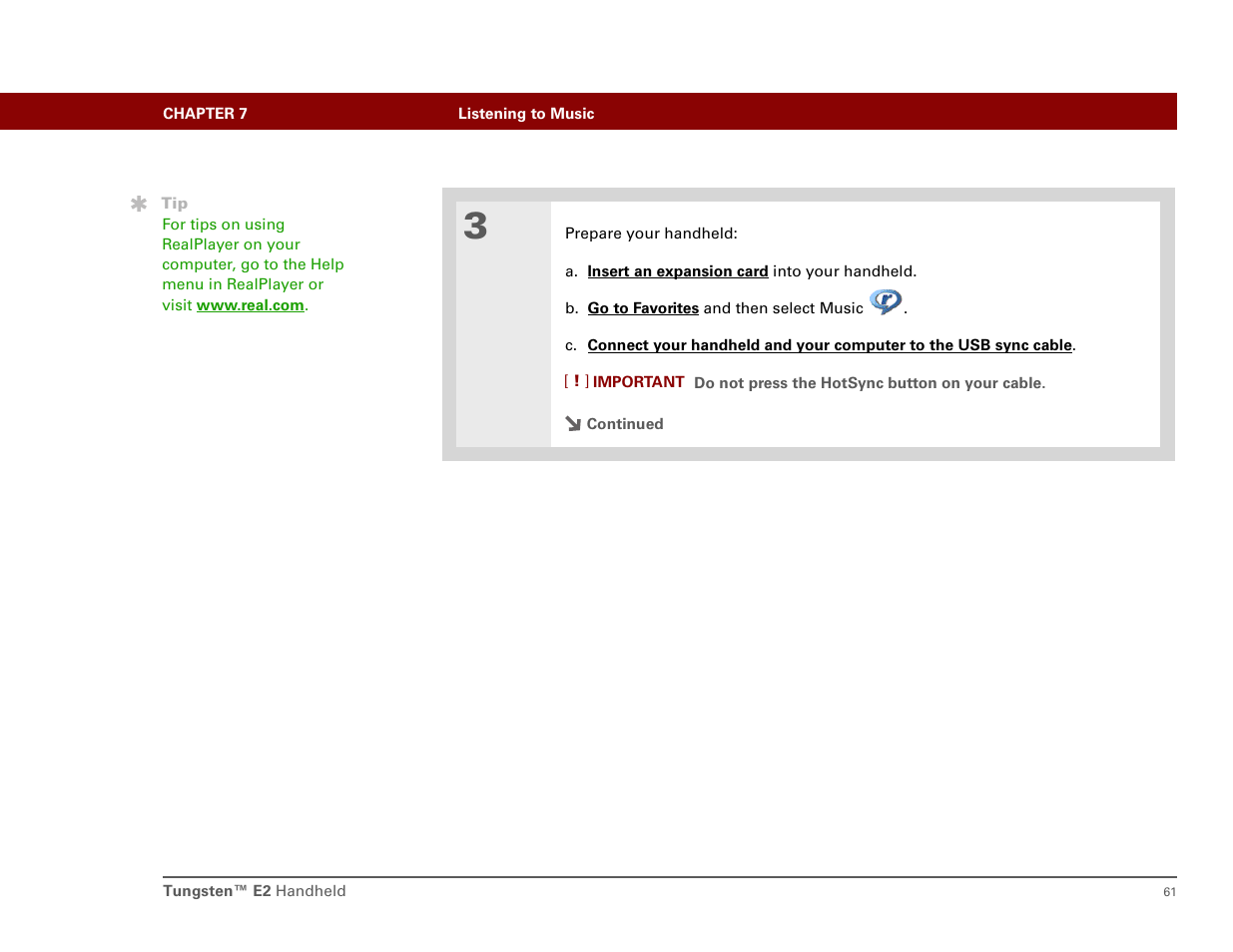Image resolution: width=1233 pixels, height=952 pixels.
Task: Click the 'Prepare your handheld:' text
Action: 651,234
